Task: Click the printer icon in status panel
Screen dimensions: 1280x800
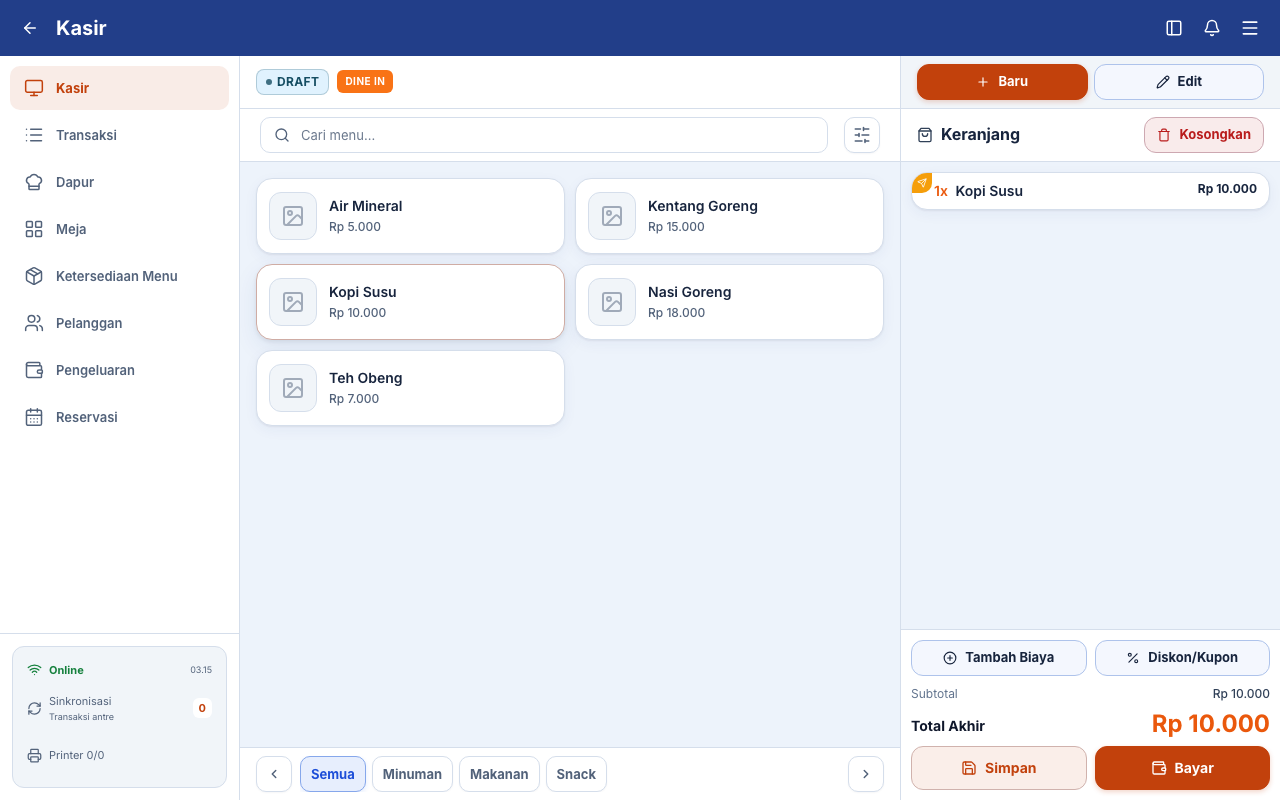Action: pyautogui.click(x=34, y=755)
